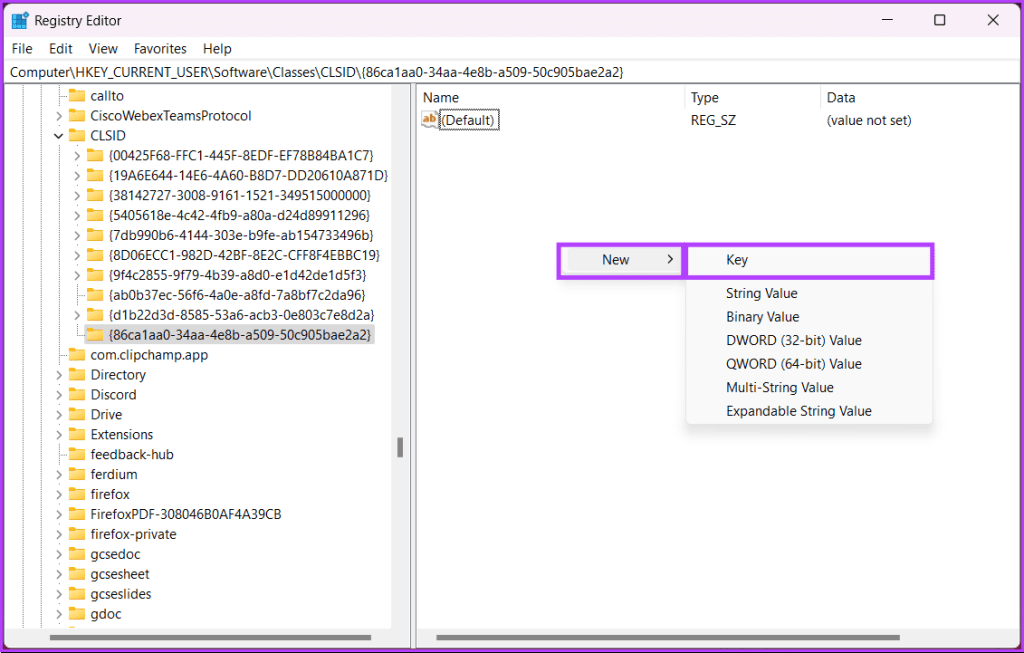
Task: Click the firefox folder icon
Action: pyautogui.click(x=77, y=494)
